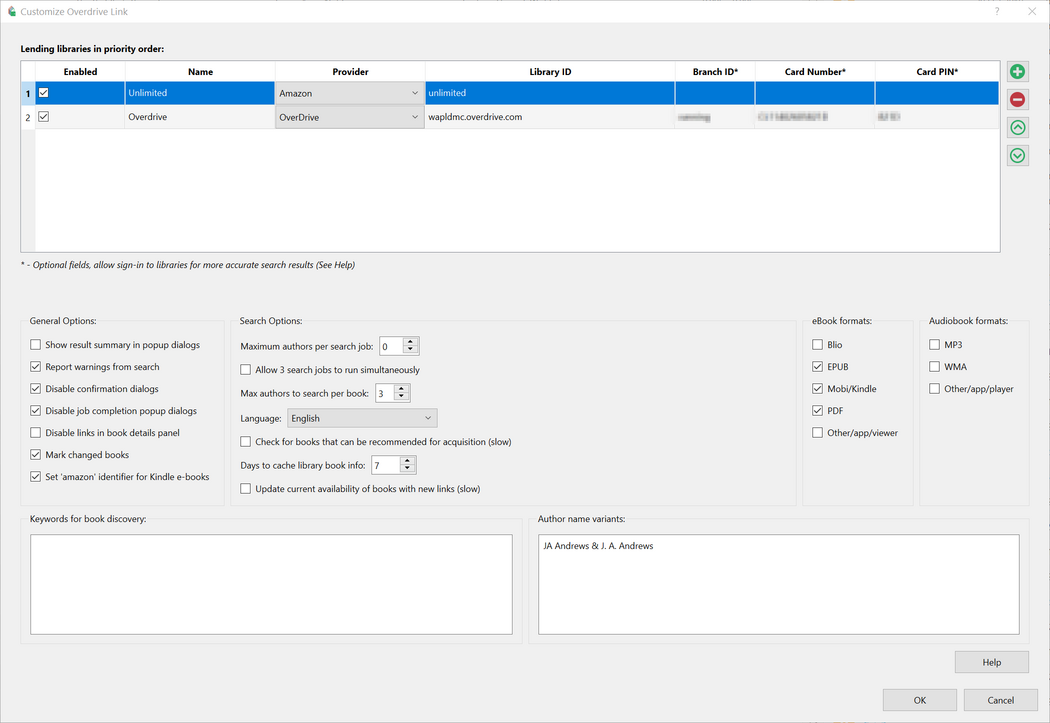
Task: Increase Max authors to search per book
Action: click(x=402, y=389)
